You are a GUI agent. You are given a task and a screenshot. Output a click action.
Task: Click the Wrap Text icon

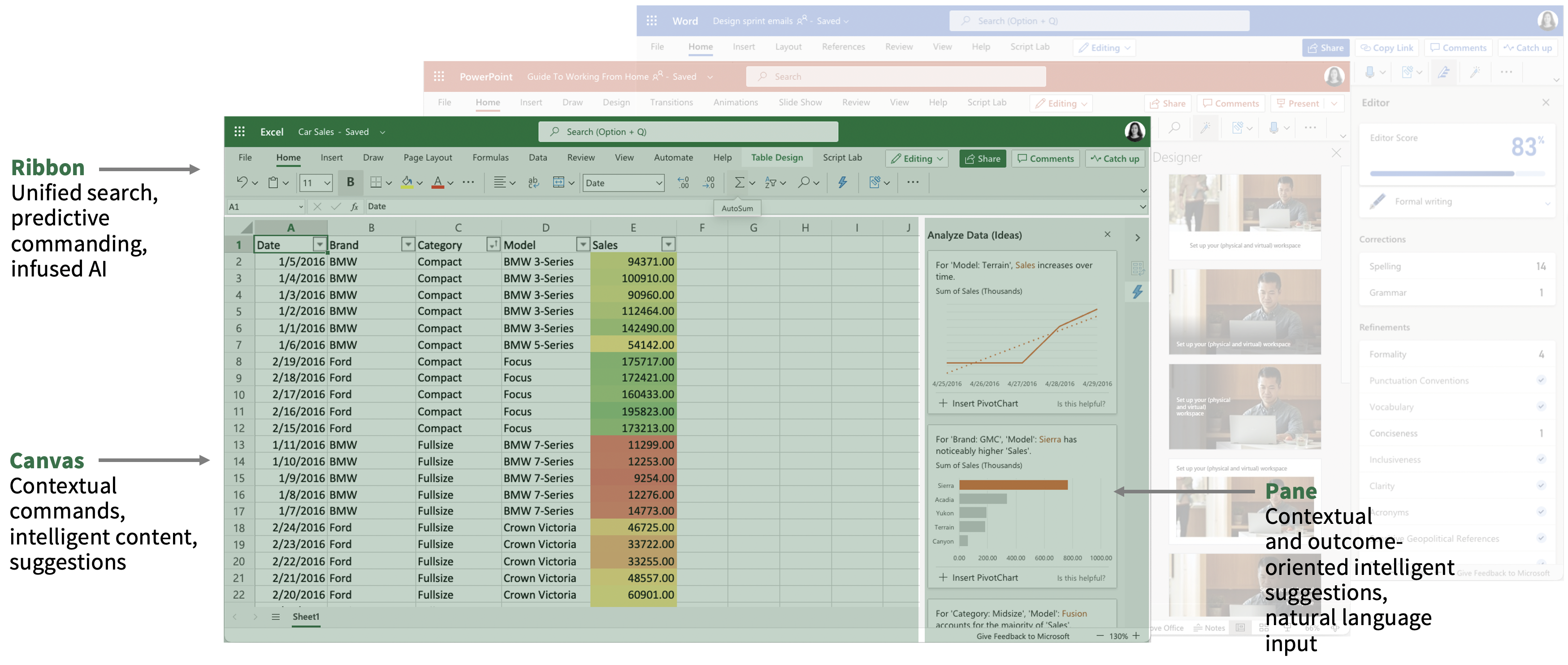(533, 182)
